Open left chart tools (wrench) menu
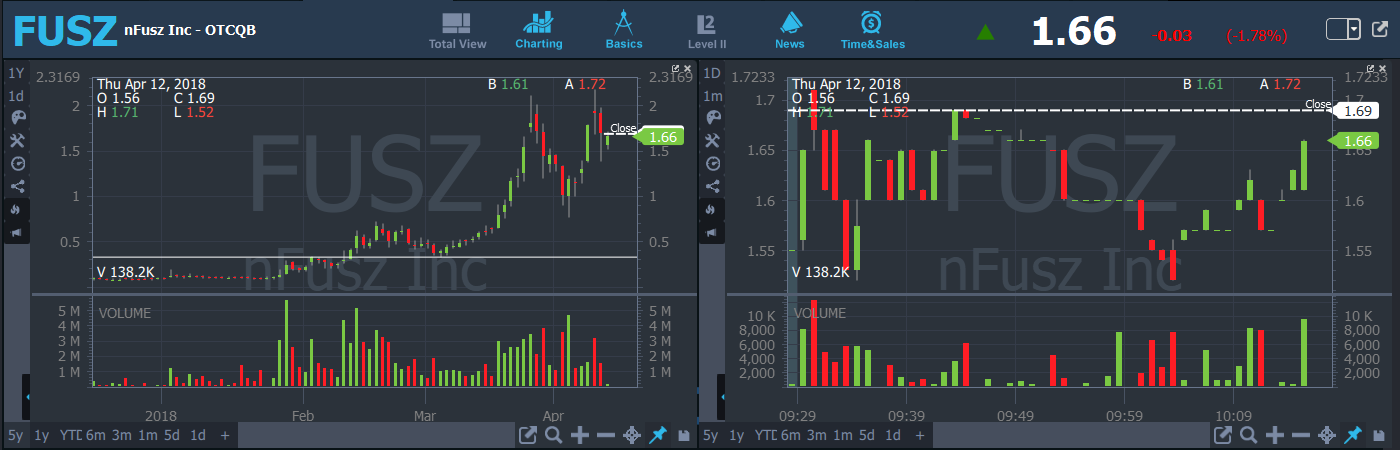This screenshot has height=450, width=1400. 16,141
